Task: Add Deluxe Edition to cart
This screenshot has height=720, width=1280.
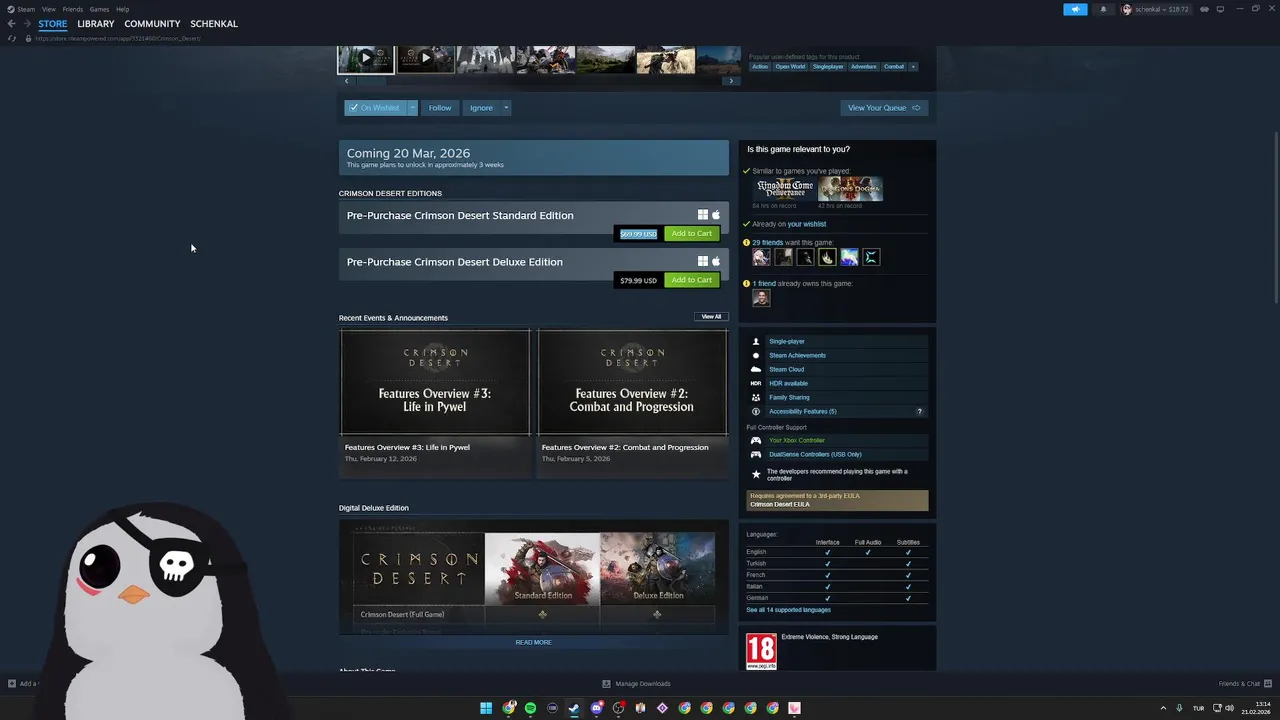Action: (x=692, y=280)
